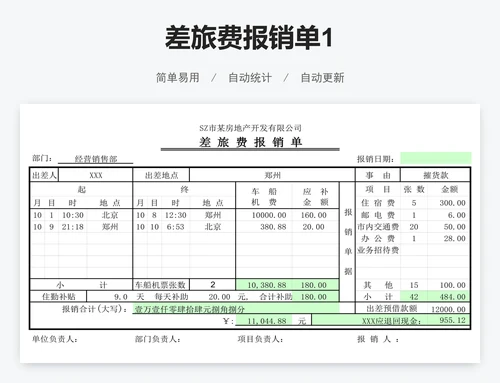This screenshot has height=383, width=500.
Task: Select the traveler name cell XXX
Action: [96, 175]
